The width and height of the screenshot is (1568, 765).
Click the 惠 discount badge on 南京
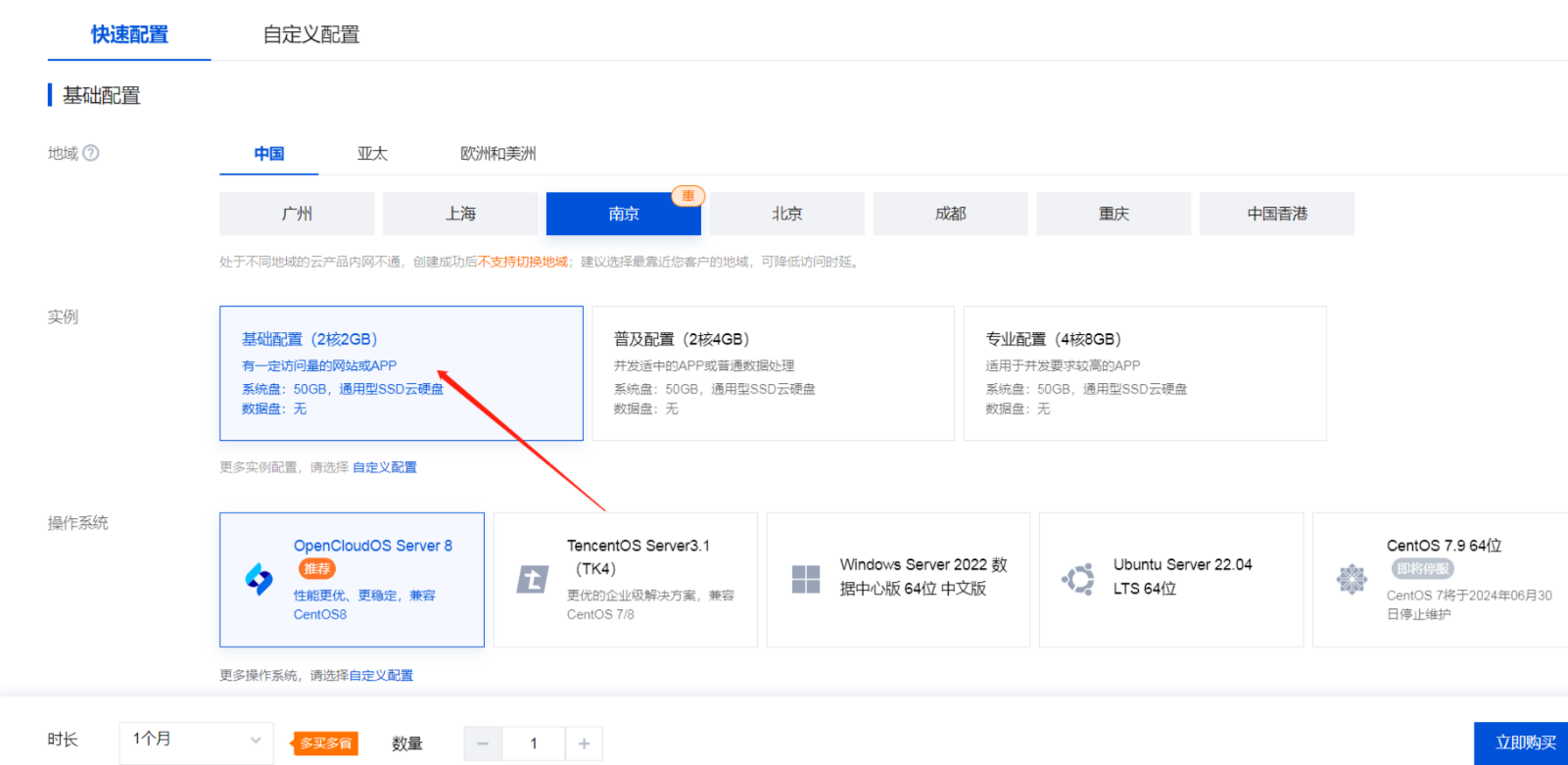coord(688,196)
